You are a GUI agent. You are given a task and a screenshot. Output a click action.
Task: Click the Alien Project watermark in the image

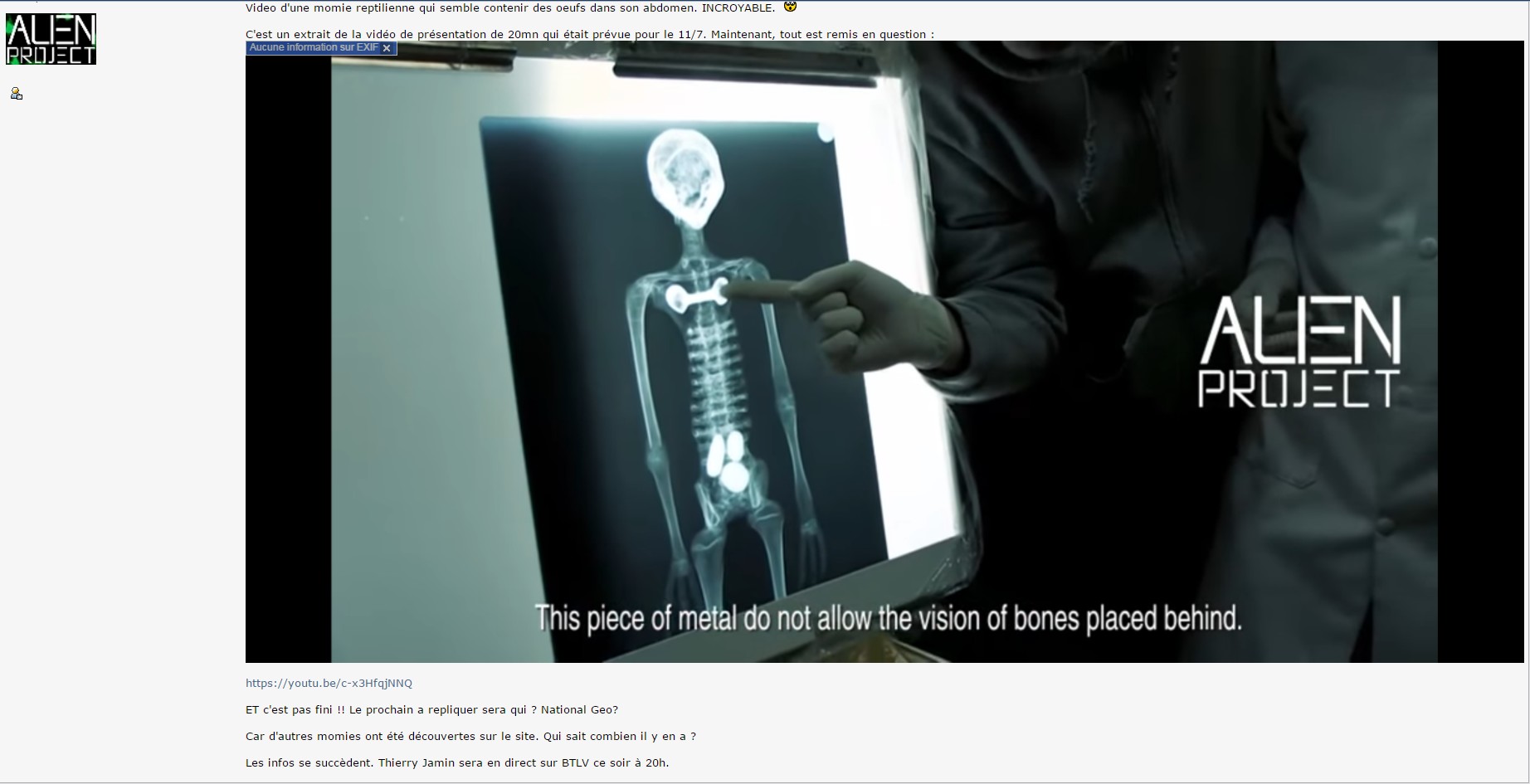tap(1299, 353)
